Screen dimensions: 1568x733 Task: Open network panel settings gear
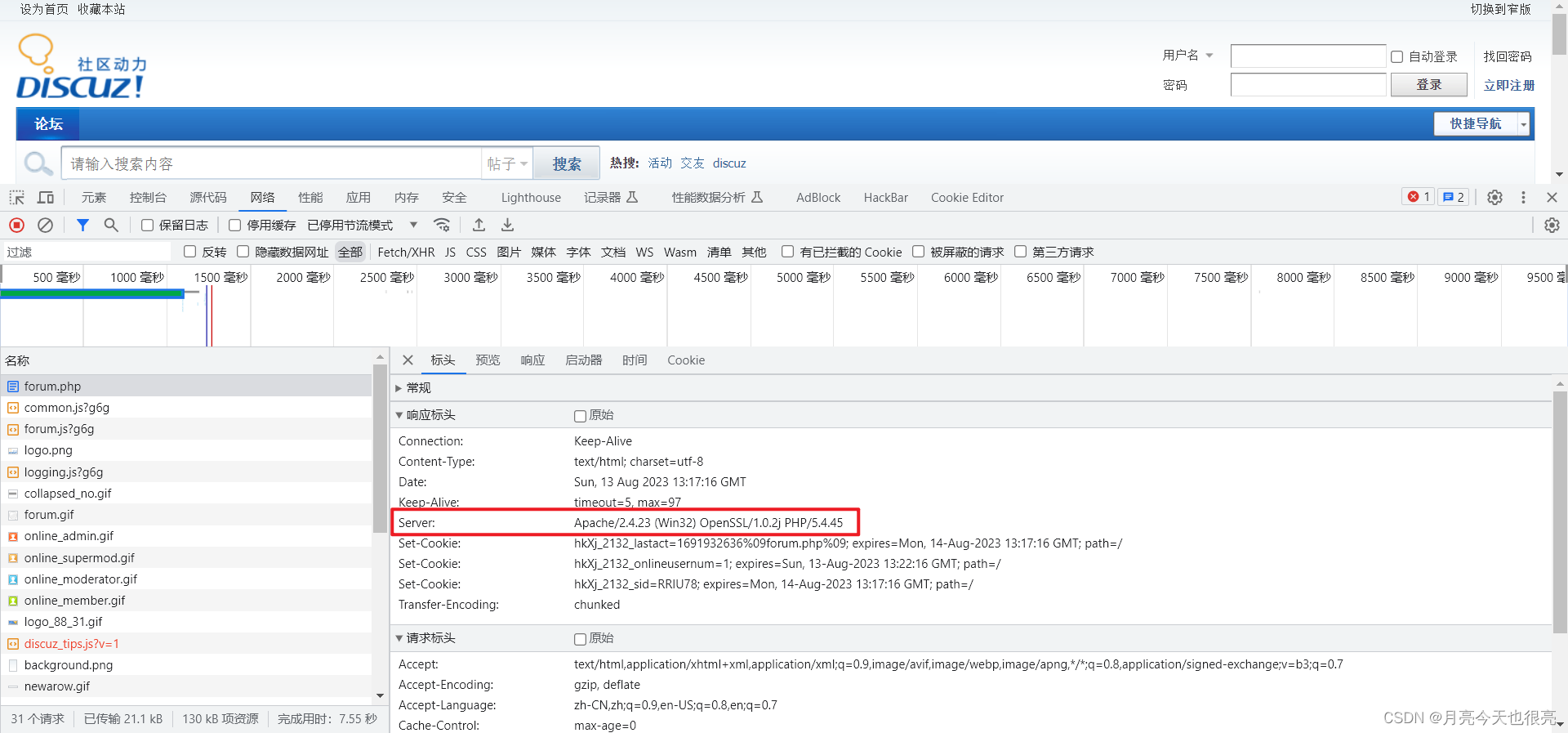(x=1552, y=225)
